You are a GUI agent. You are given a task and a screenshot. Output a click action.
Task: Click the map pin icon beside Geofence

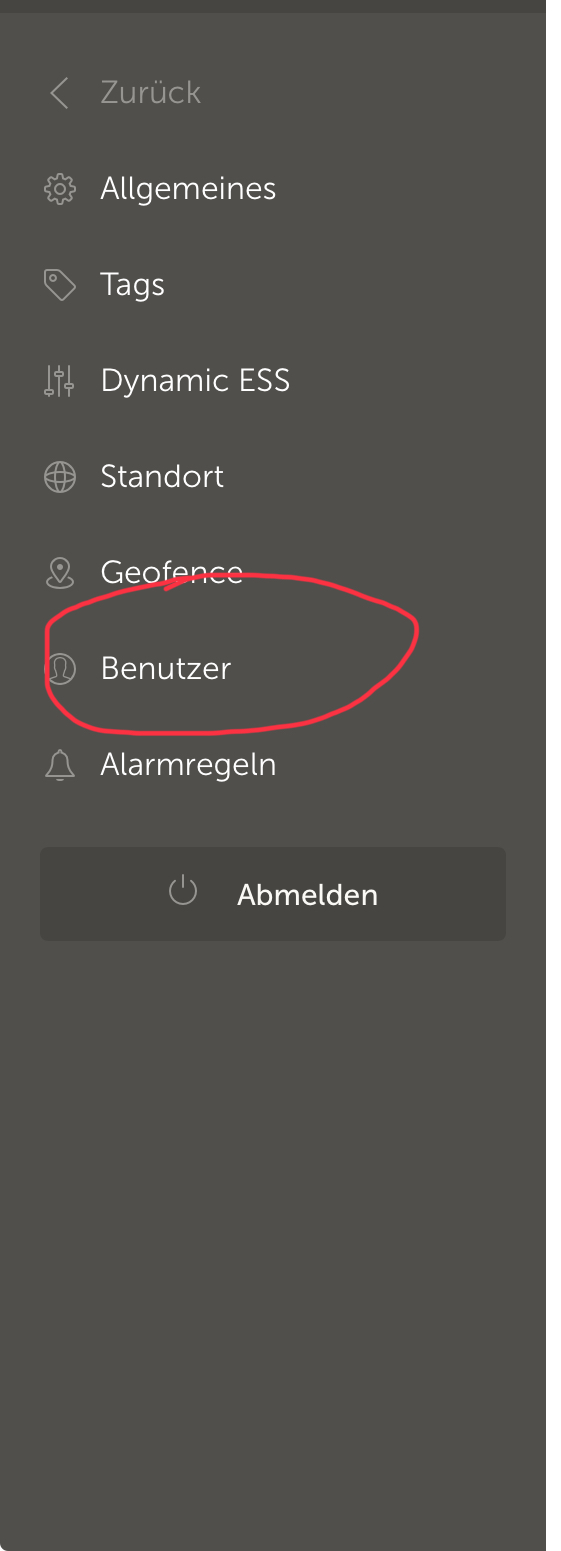click(60, 573)
